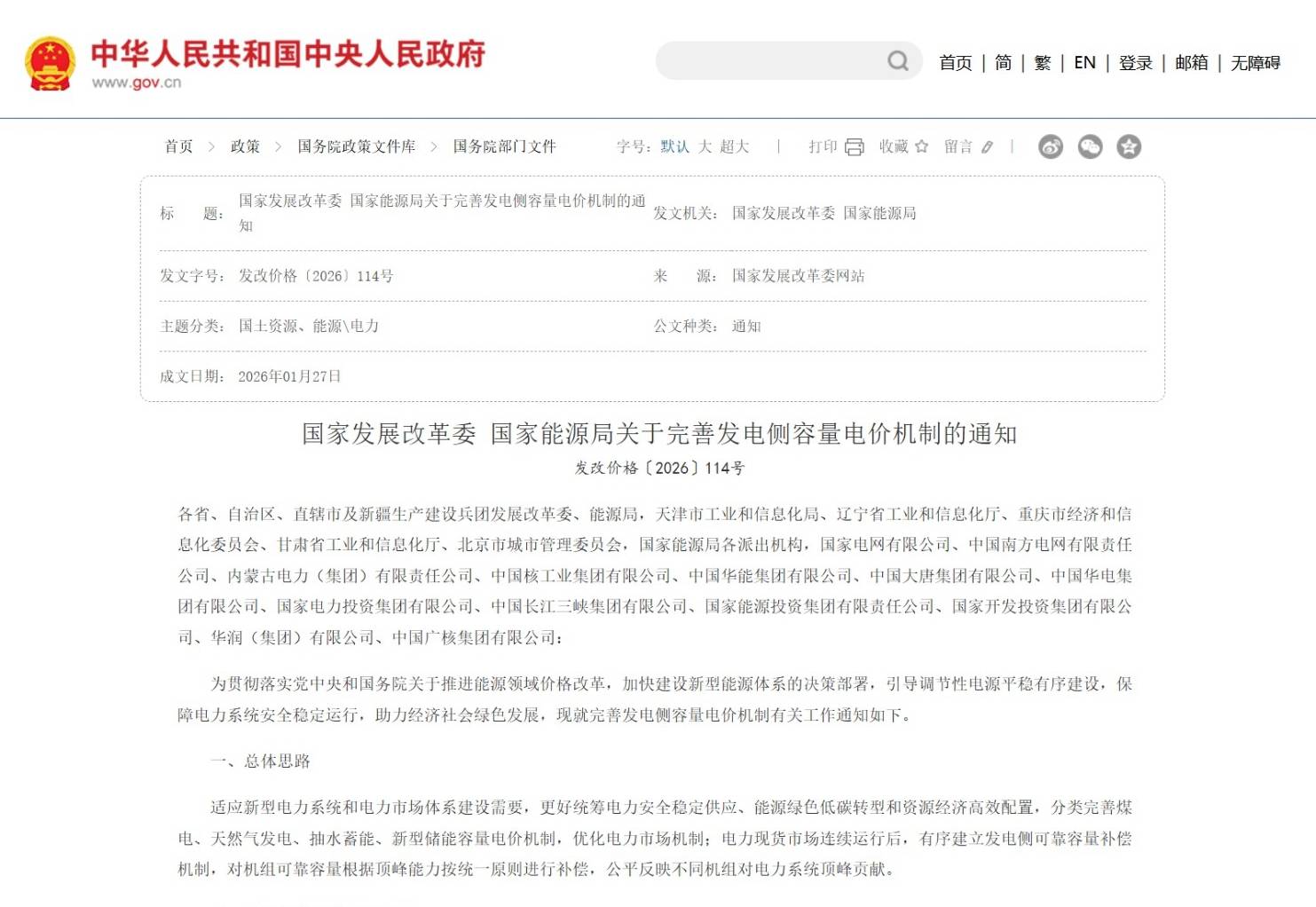Click the printer icon next to 打印

coord(855,147)
